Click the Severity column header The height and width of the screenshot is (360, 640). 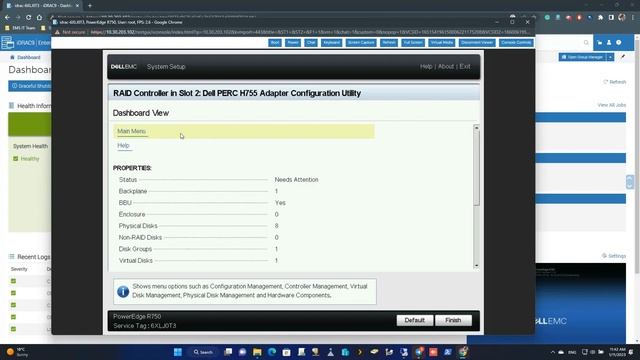19,269
